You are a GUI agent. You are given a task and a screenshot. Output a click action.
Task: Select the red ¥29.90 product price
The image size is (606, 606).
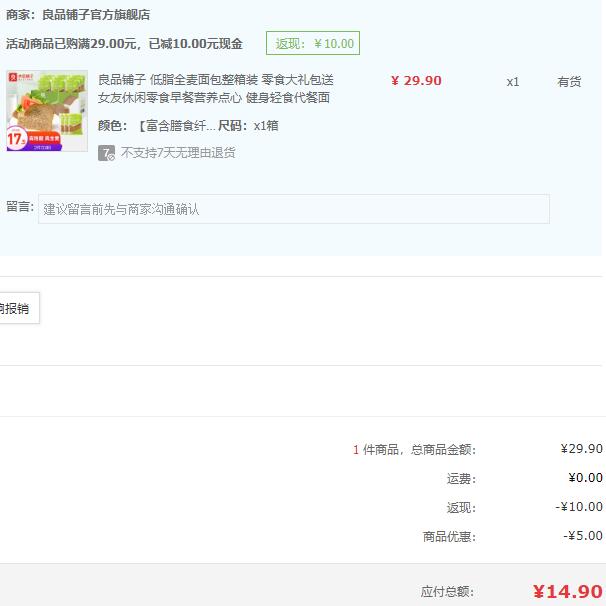click(416, 81)
